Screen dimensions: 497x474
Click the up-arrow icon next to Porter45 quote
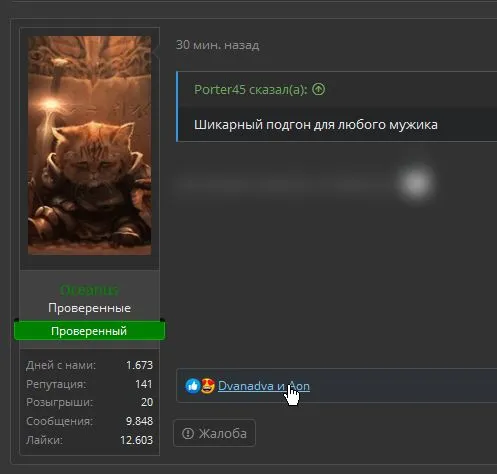(x=319, y=89)
